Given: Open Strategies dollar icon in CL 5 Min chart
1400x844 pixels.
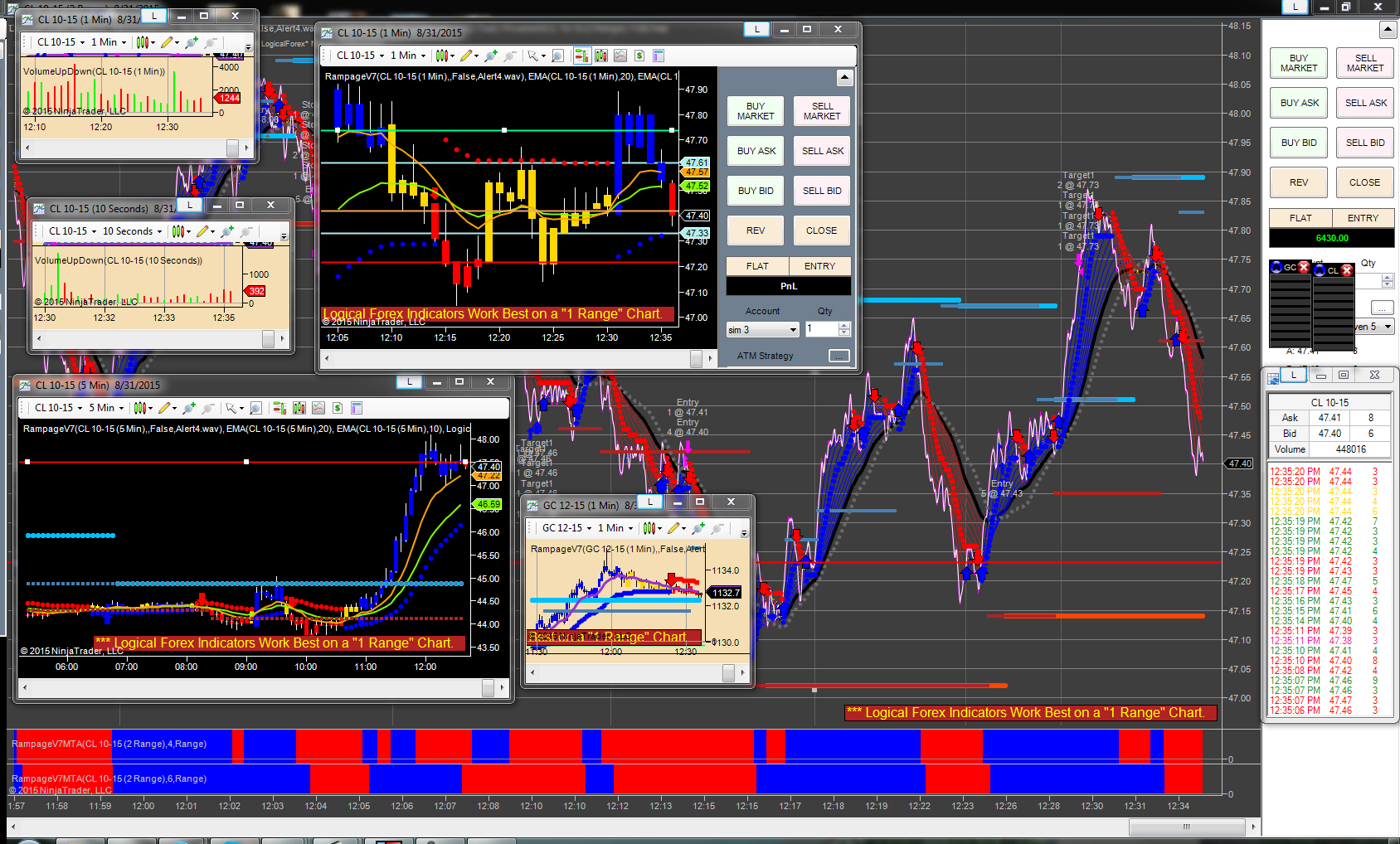Looking at the screenshot, I should click(338, 408).
